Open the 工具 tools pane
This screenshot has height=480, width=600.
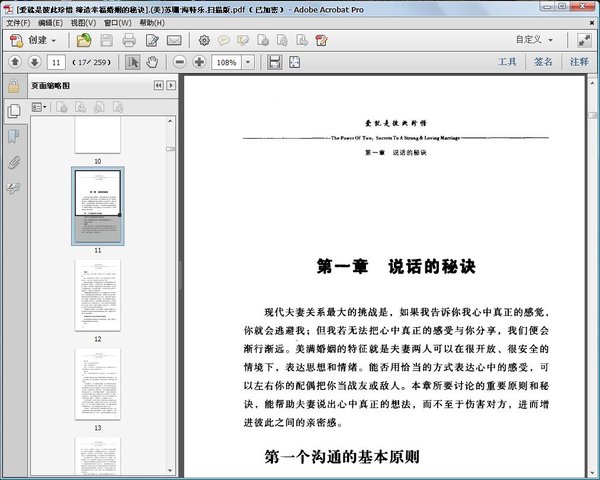(x=507, y=62)
